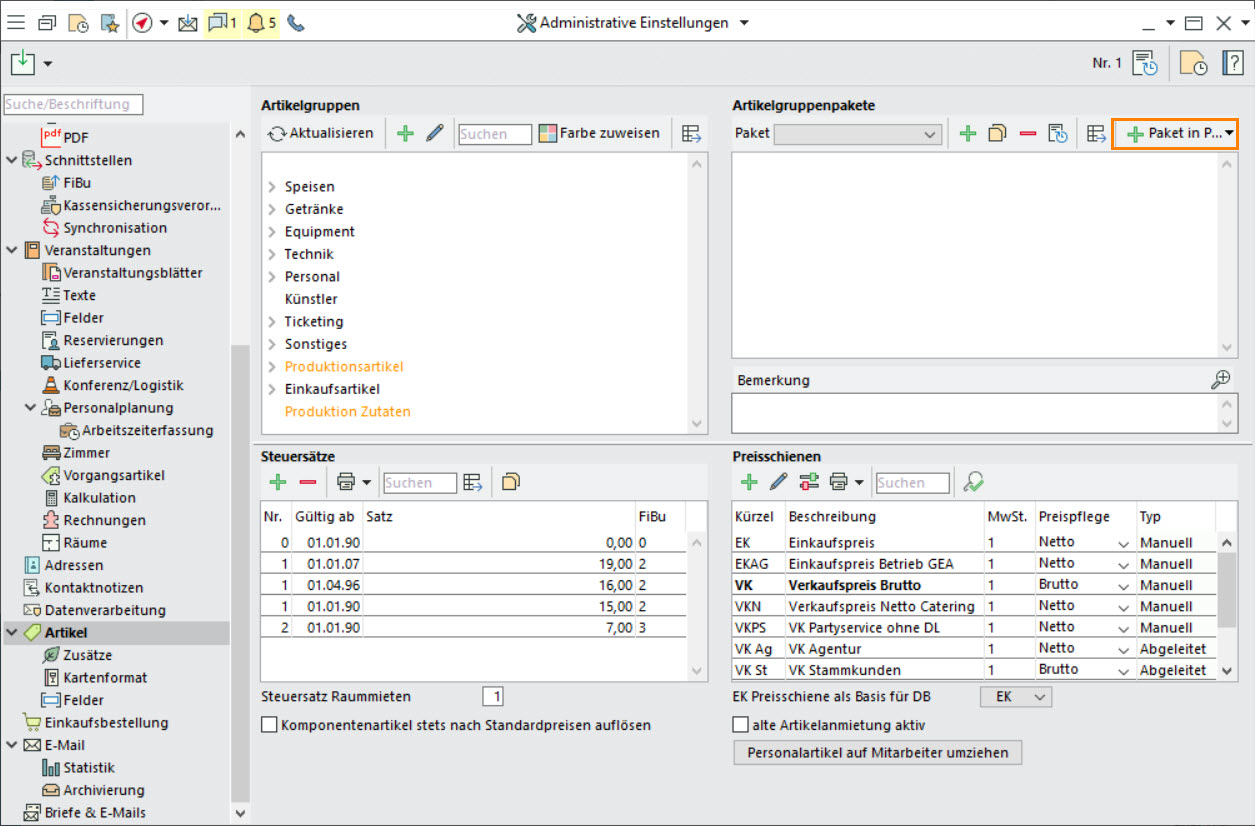Image resolution: width=1255 pixels, height=826 pixels.
Task: Check alte Artikelanmietung aktiv
Action: pos(741,725)
